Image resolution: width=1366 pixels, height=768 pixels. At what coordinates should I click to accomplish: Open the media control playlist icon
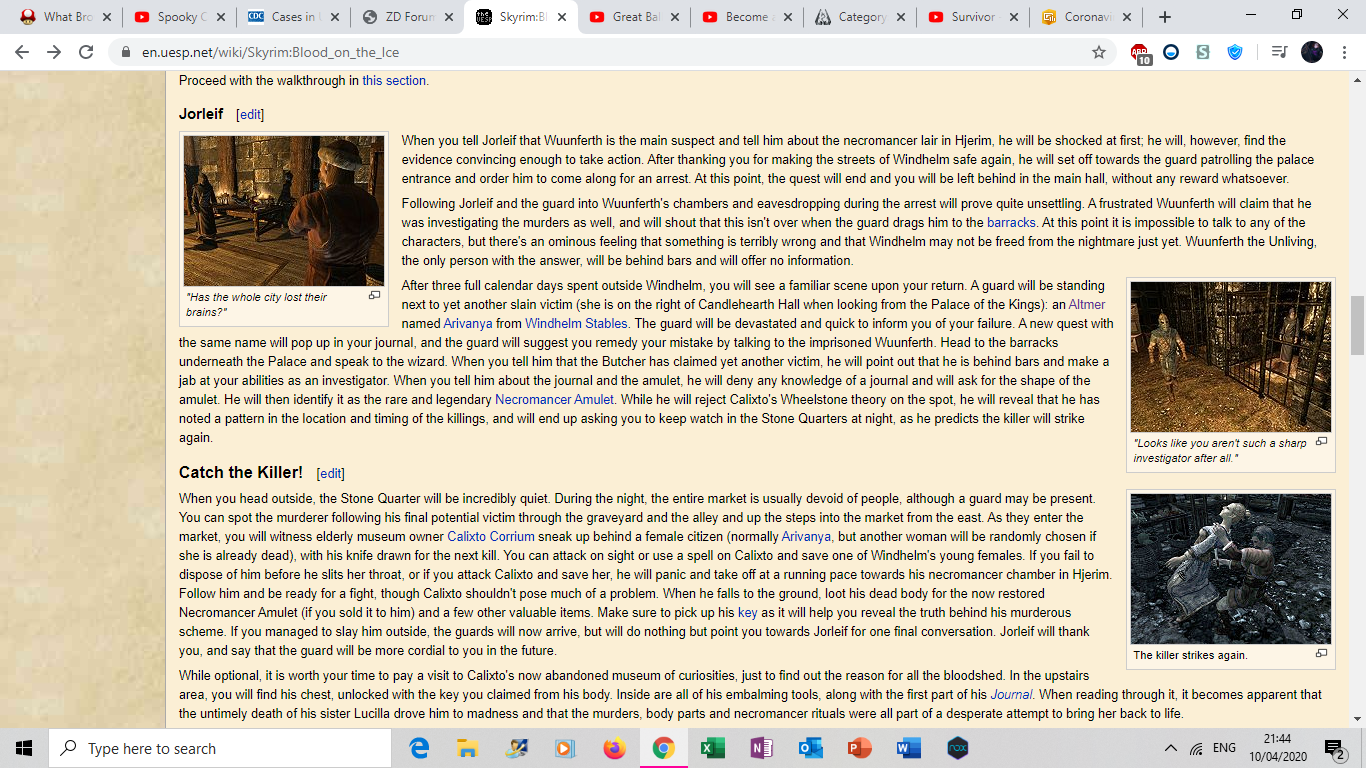[1279, 52]
